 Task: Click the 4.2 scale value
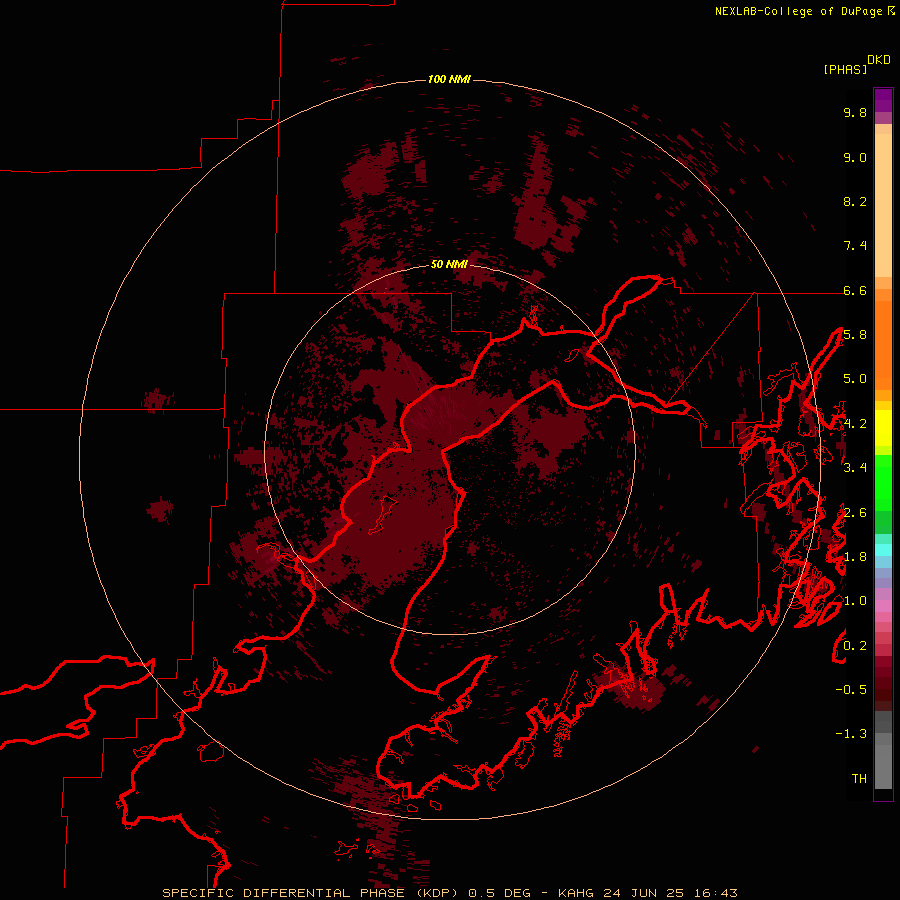pyautogui.click(x=855, y=424)
